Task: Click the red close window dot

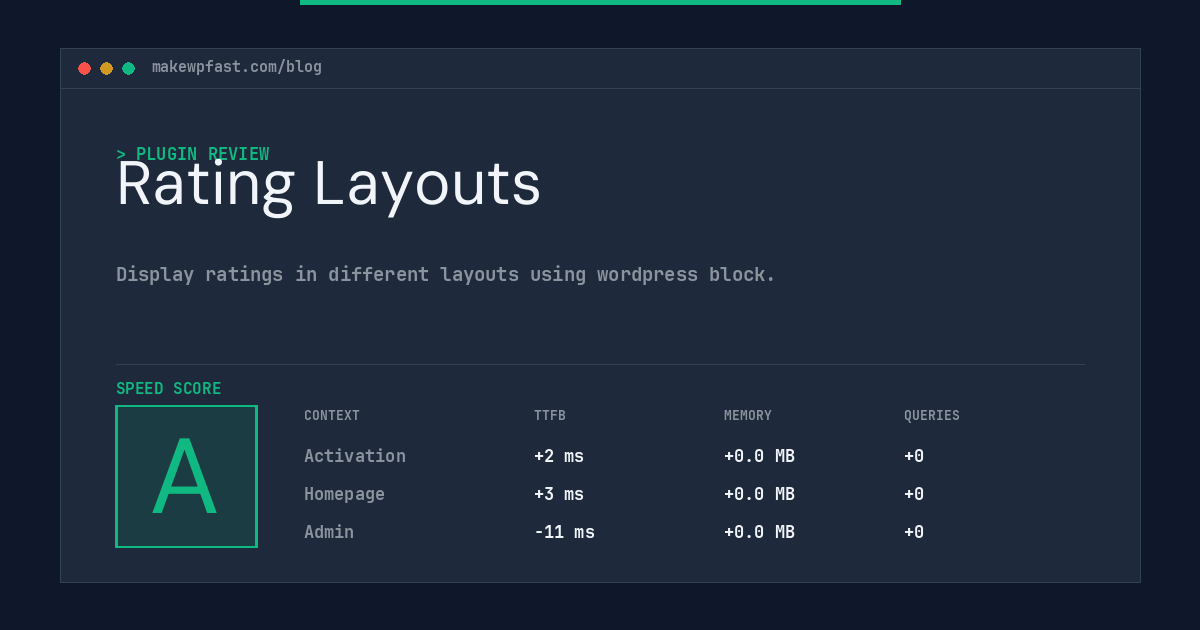Action: (84, 68)
